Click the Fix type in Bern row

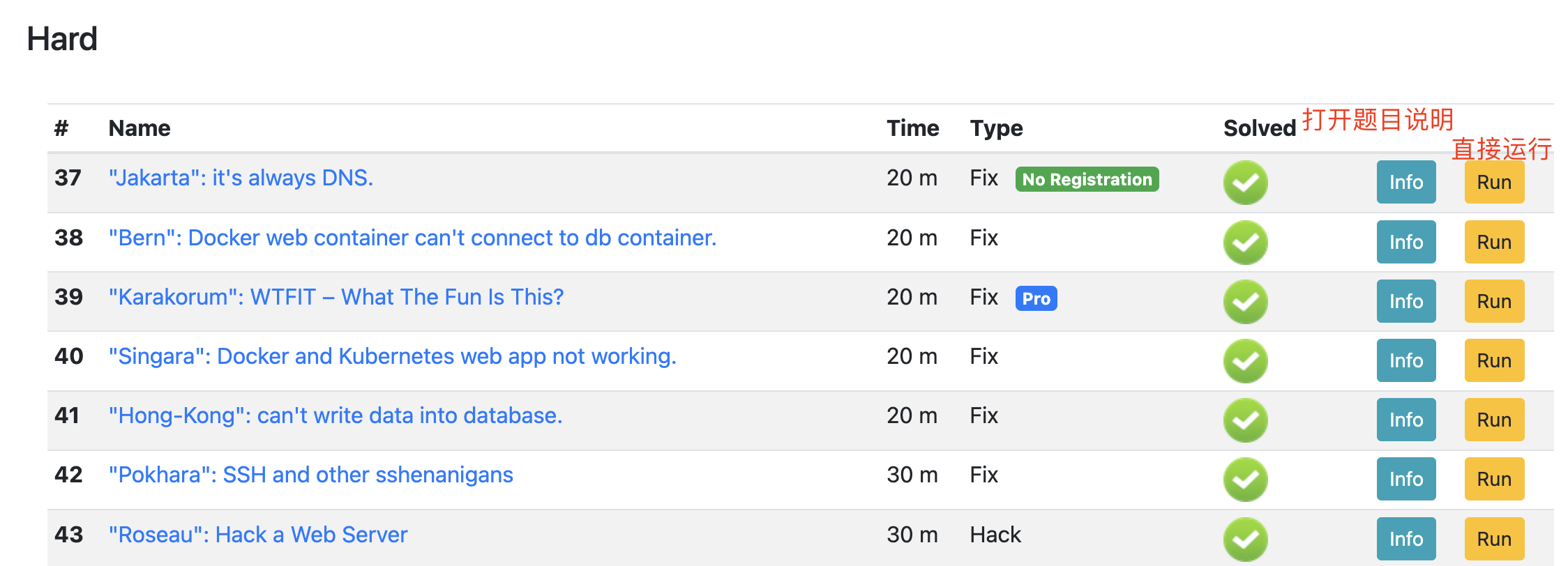pos(983,238)
